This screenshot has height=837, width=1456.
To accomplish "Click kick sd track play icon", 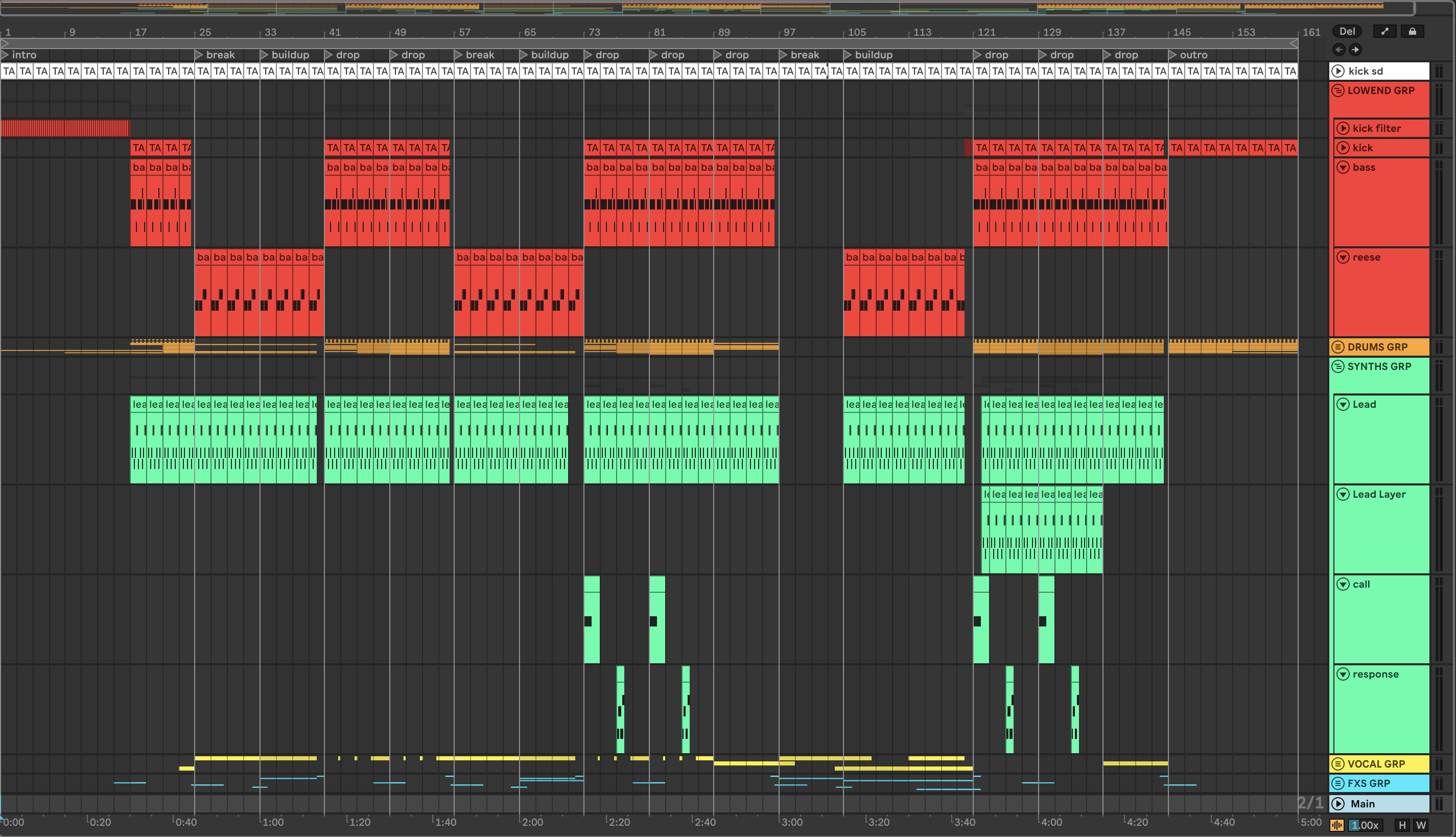I will (x=1338, y=72).
